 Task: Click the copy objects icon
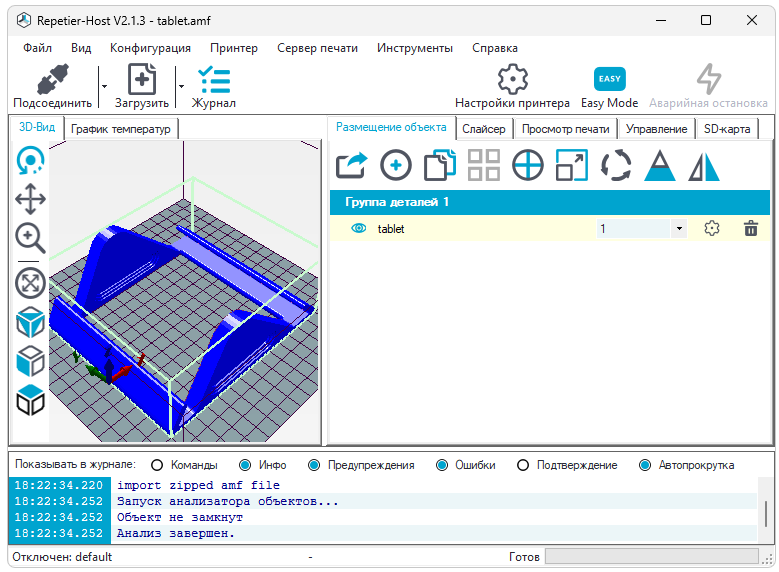click(x=440, y=165)
